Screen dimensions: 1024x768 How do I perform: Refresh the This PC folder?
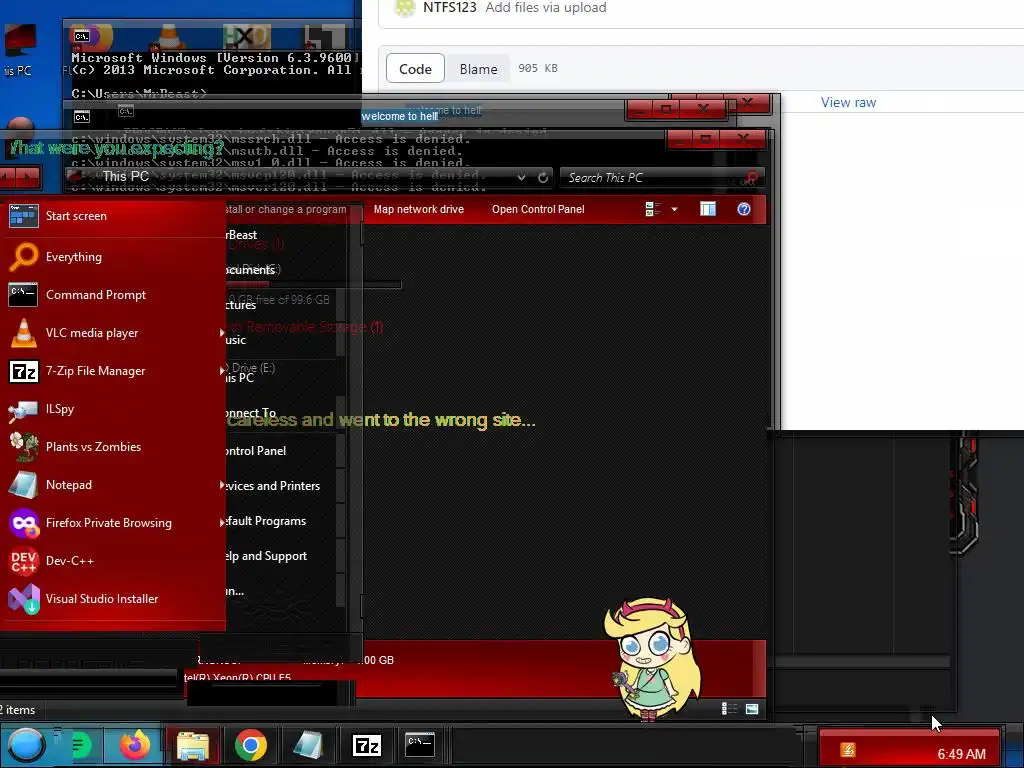[x=543, y=178]
